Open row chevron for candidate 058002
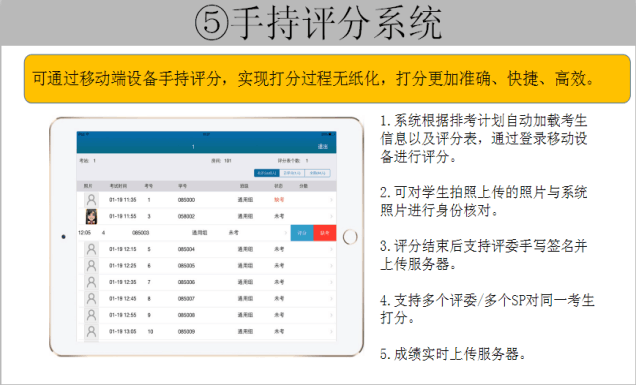The height and width of the screenshot is (385, 636). pyautogui.click(x=331, y=216)
